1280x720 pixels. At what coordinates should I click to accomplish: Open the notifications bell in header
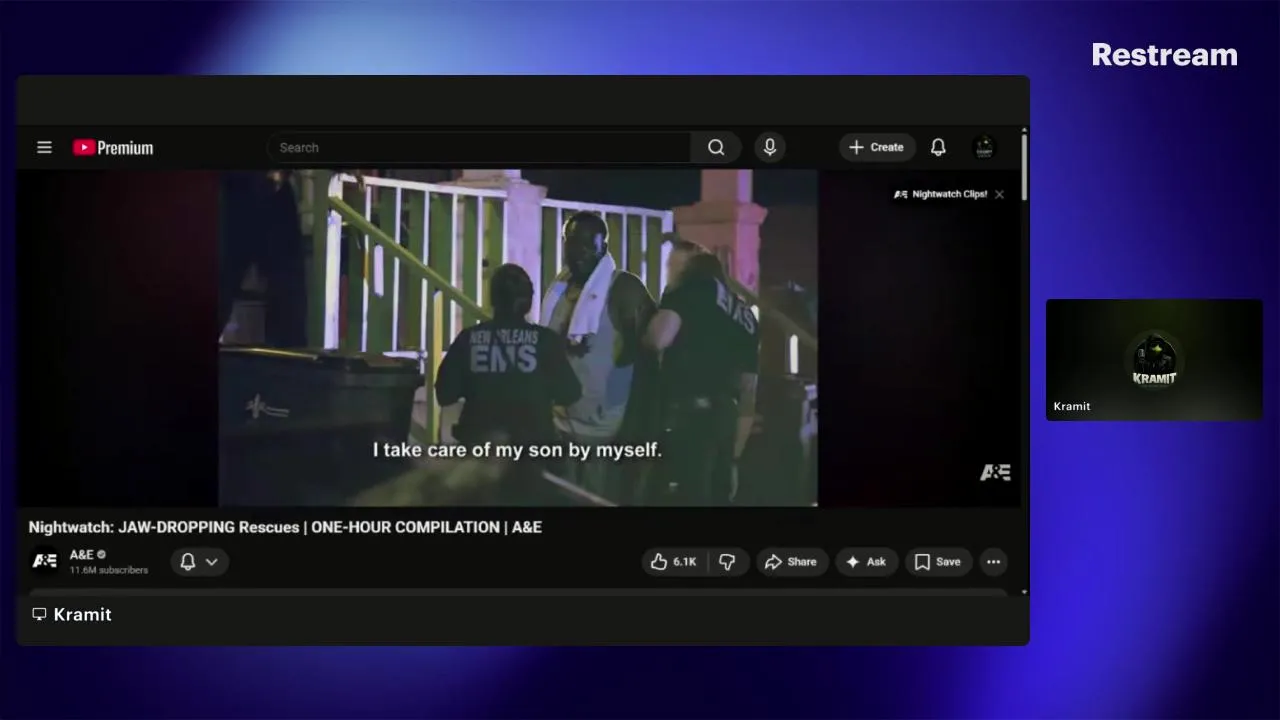coord(938,147)
